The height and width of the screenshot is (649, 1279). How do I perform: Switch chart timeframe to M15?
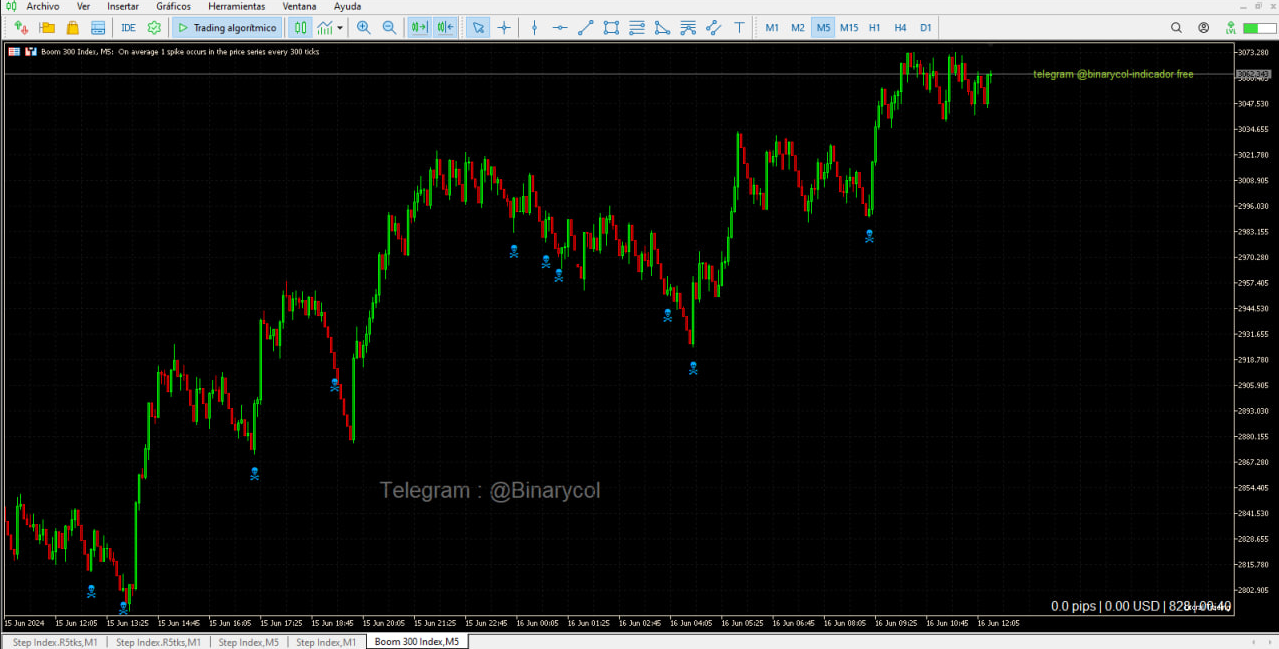coord(849,28)
